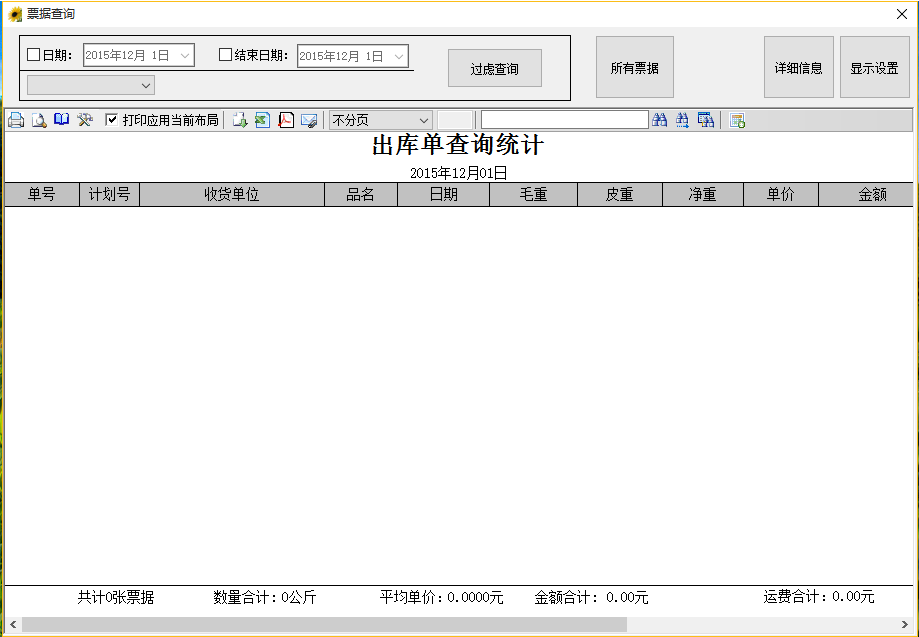Viewport: 919px width, 637px height.
Task: Click the 金额合计: 0.00元 text
Action: click(x=591, y=597)
